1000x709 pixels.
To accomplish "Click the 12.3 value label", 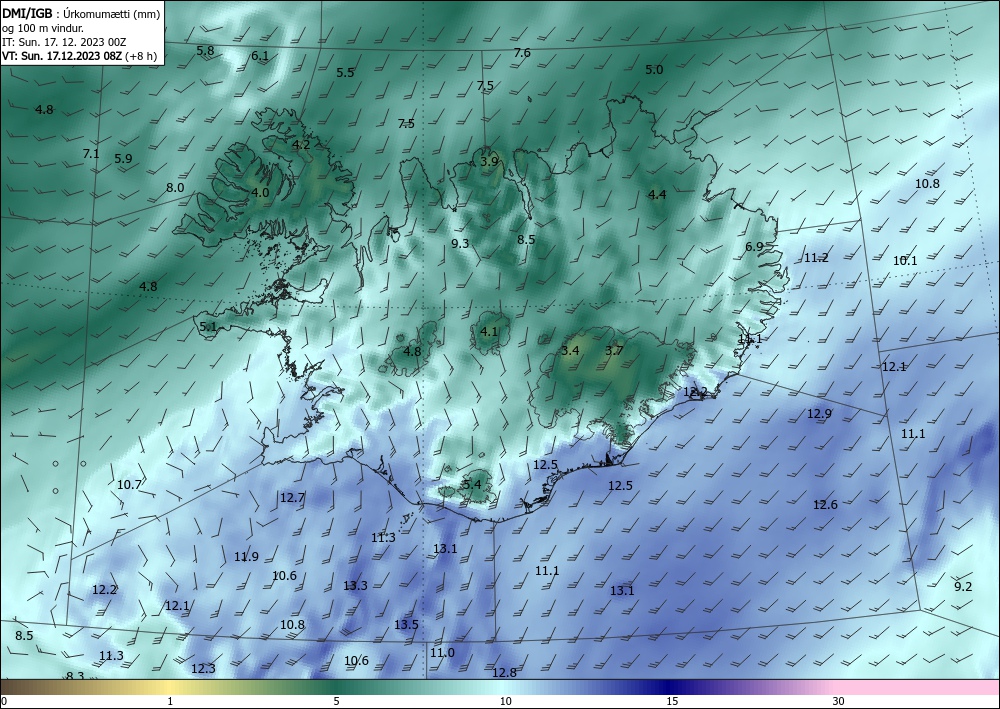I will (x=203, y=669).
